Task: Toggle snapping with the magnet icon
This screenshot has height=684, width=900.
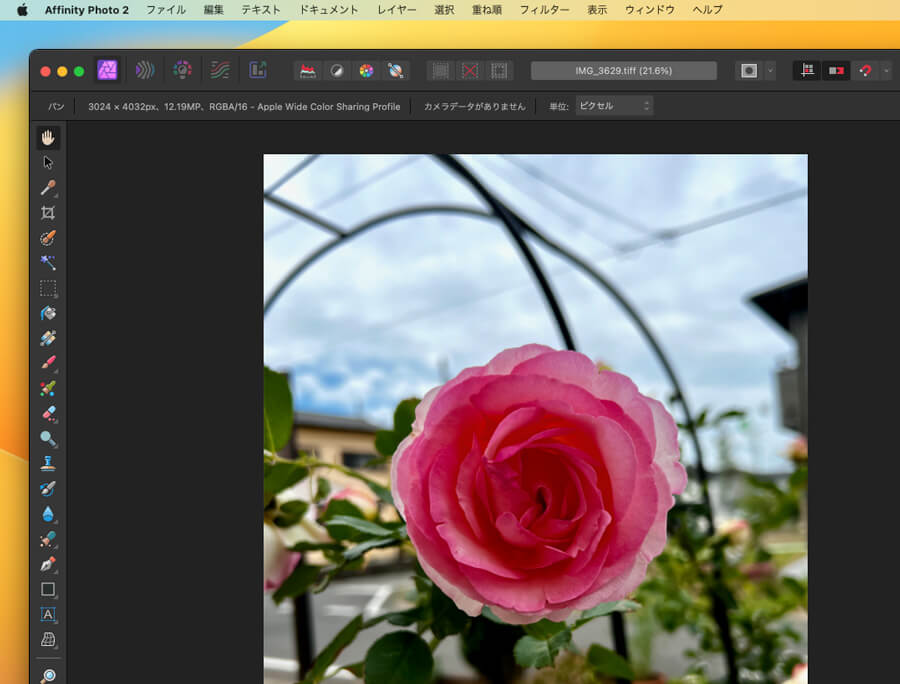Action: (865, 71)
